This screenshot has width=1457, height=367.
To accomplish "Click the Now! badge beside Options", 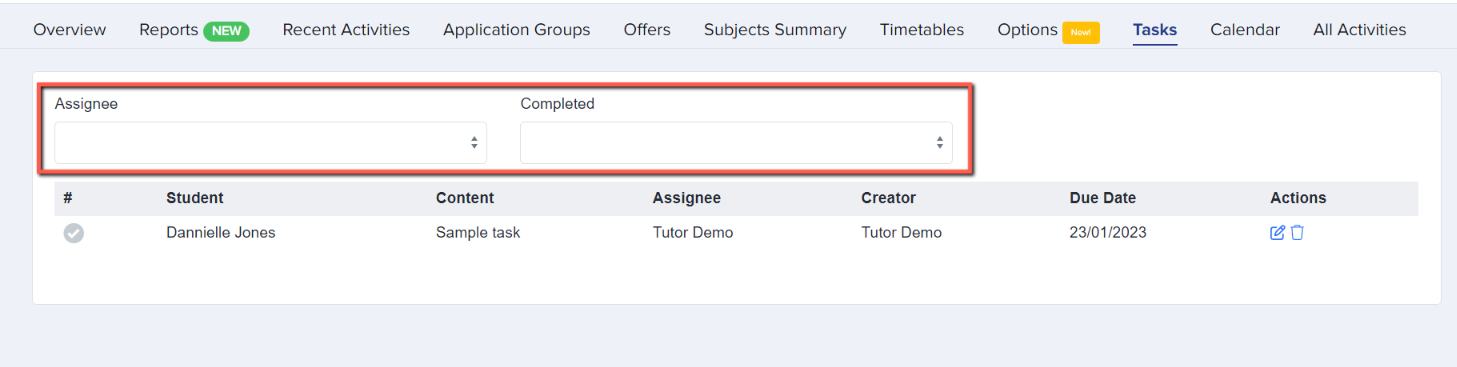I will pos(1081,32).
